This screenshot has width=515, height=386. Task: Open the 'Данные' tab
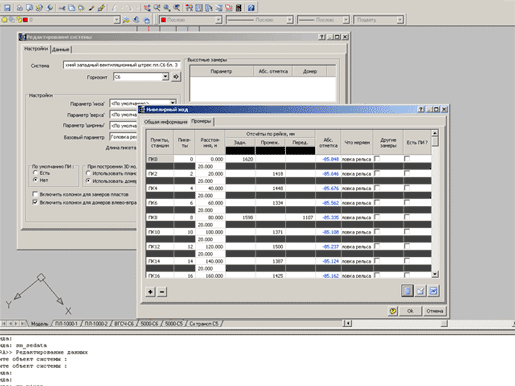pos(61,49)
